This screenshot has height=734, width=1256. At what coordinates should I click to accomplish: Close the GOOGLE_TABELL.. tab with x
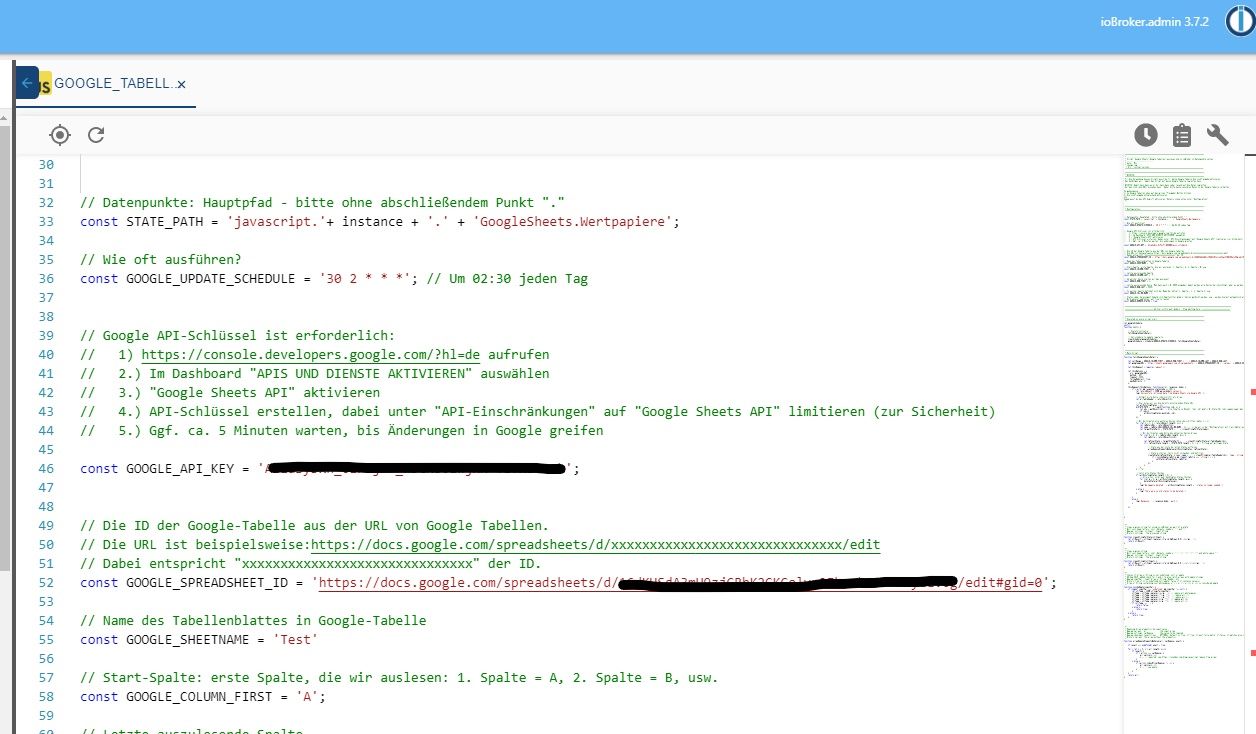(x=181, y=84)
